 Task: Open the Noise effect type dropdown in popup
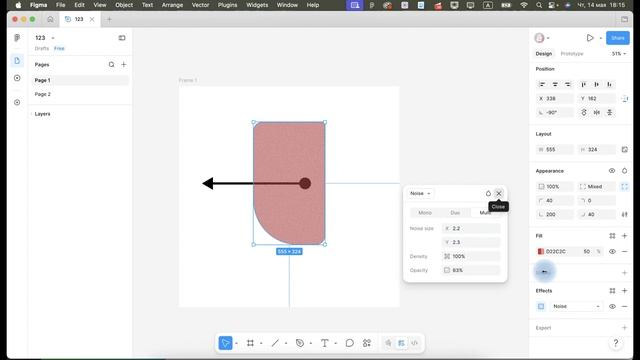420,193
